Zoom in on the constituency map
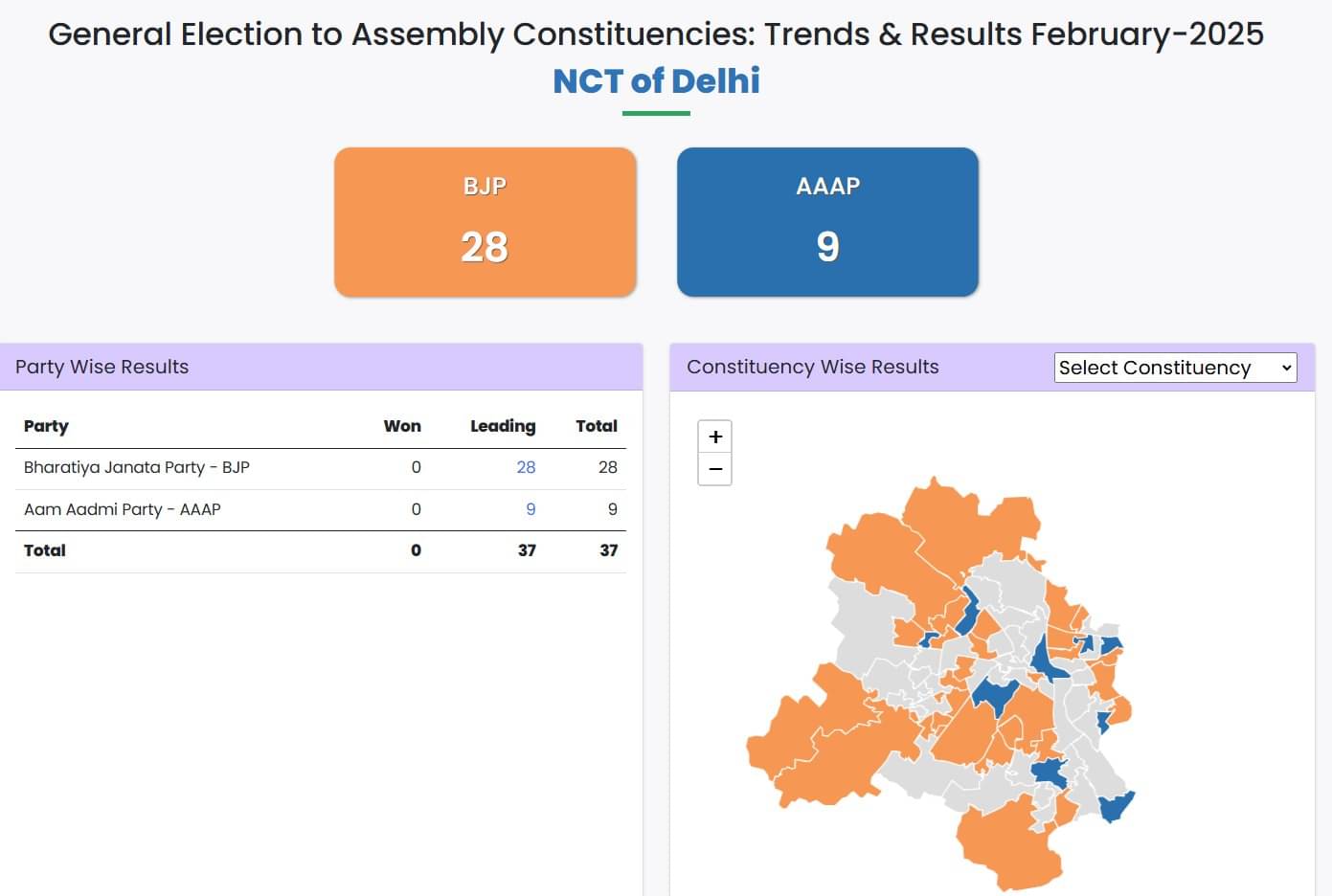The image size is (1332, 896). pyautogui.click(x=714, y=437)
